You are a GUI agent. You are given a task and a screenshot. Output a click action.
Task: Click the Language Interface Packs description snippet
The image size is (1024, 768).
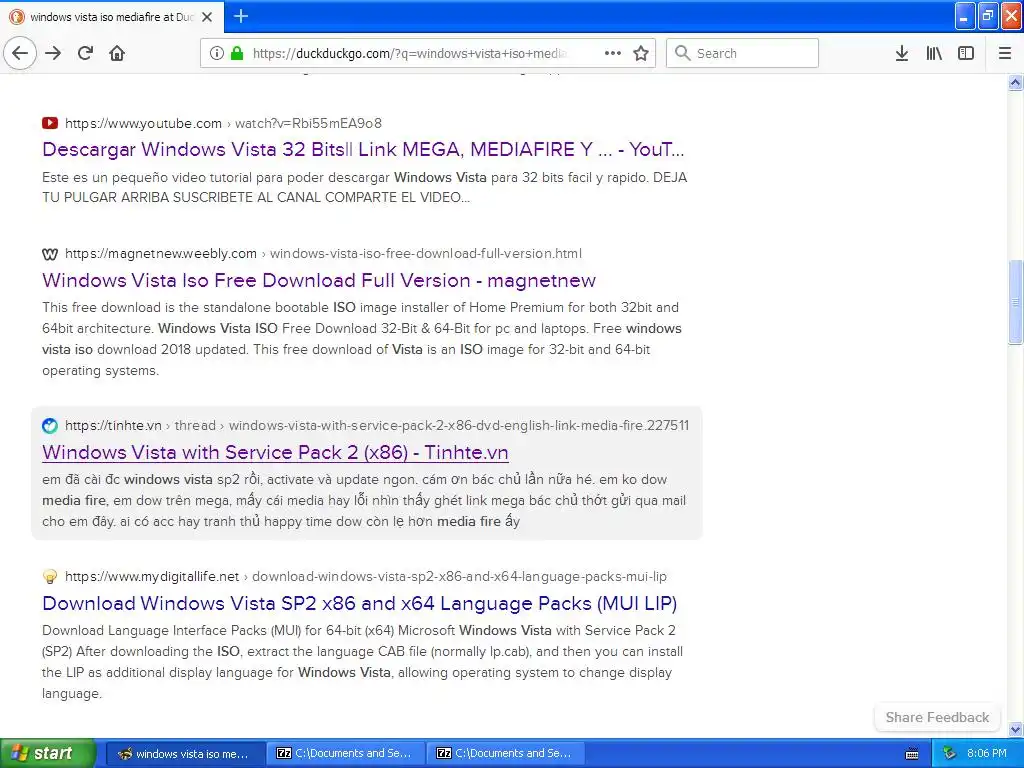coord(362,662)
